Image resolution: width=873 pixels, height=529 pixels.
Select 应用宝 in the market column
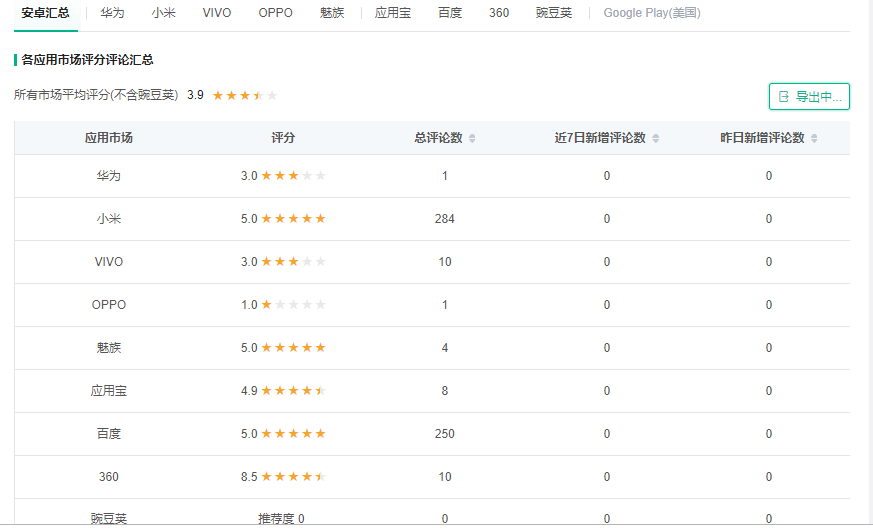tap(109, 391)
